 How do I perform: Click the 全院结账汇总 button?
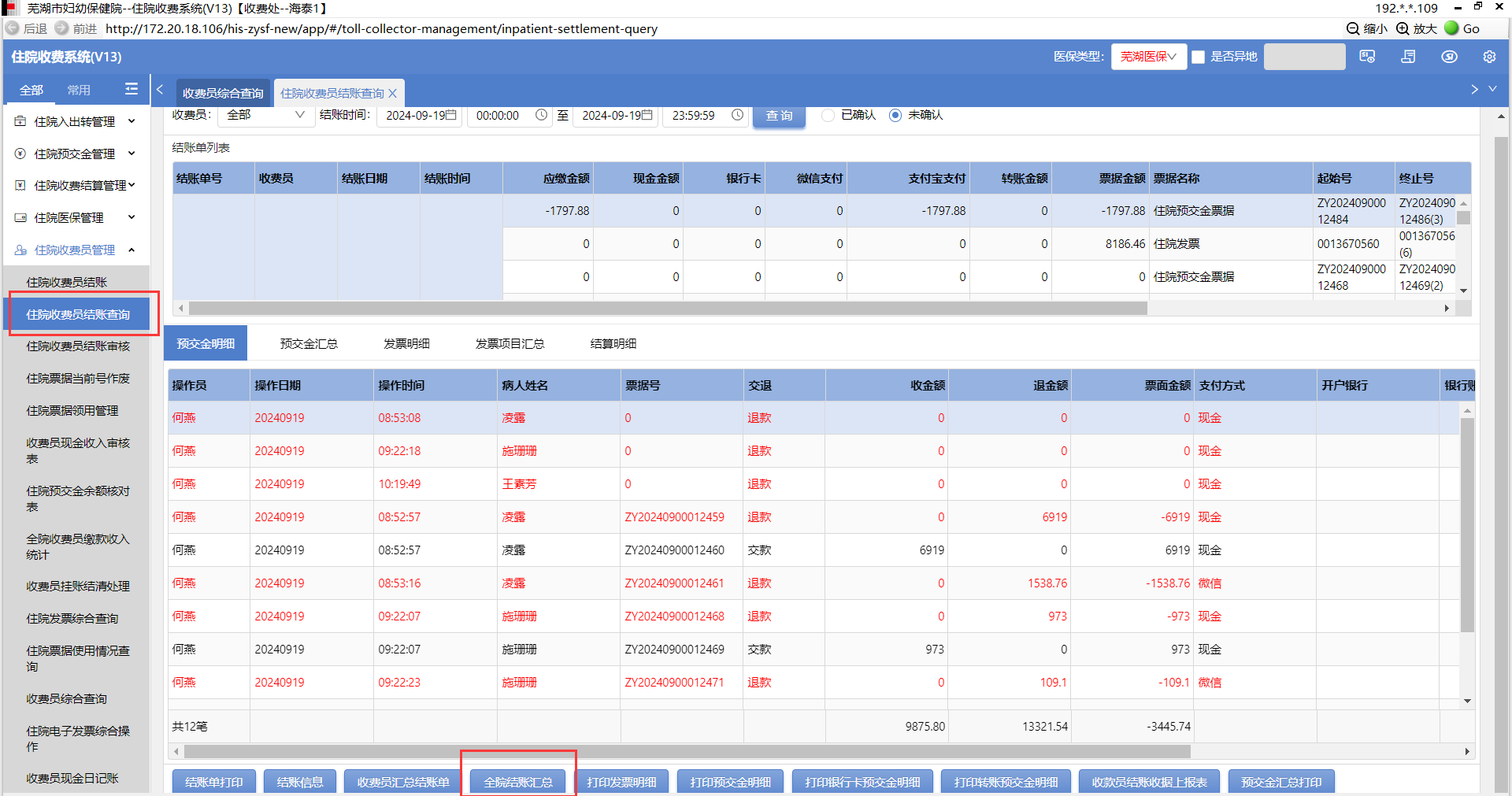pos(518,782)
